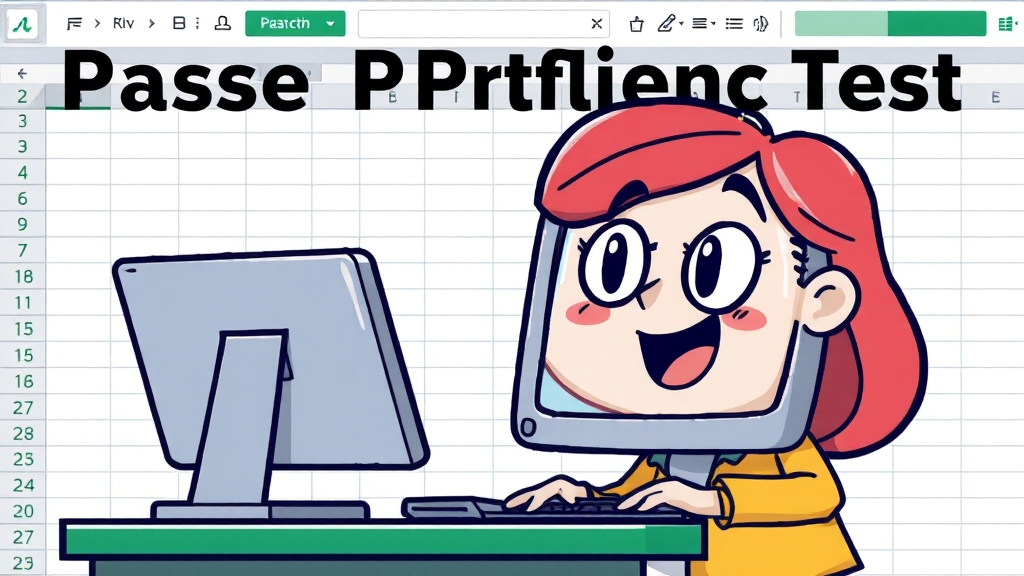This screenshot has width=1024, height=576.
Task: Clear the search box with the X
Action: (x=596, y=23)
